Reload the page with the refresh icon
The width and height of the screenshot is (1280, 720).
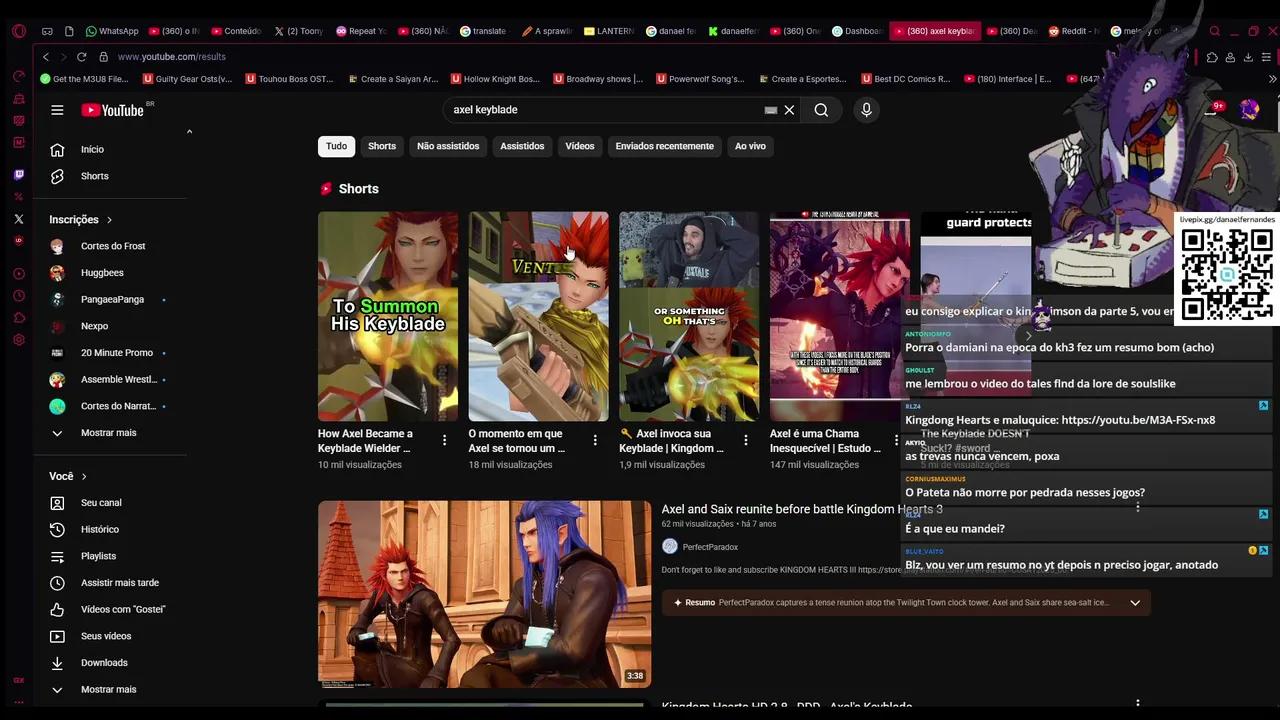[x=81, y=57]
